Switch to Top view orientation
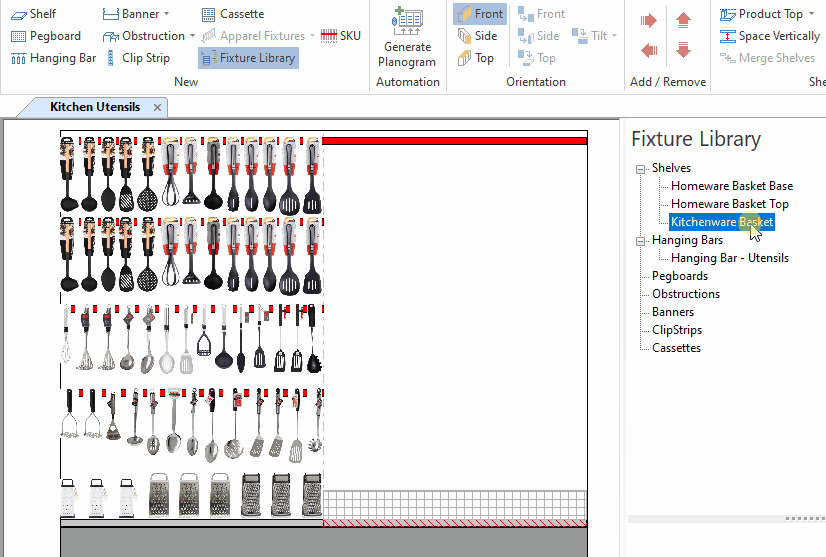This screenshot has width=826, height=557. 476,58
